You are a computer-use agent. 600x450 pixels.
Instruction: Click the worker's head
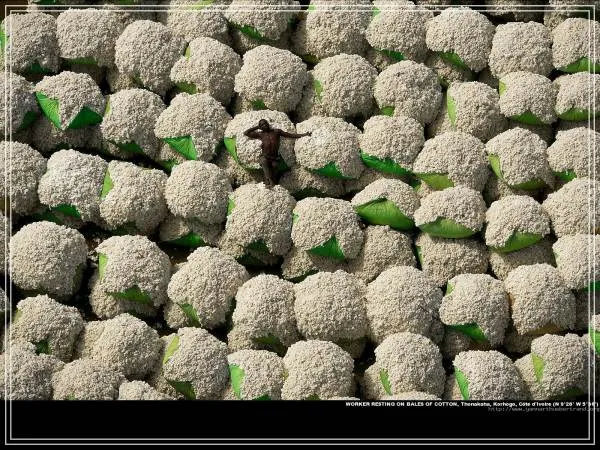tap(264, 125)
